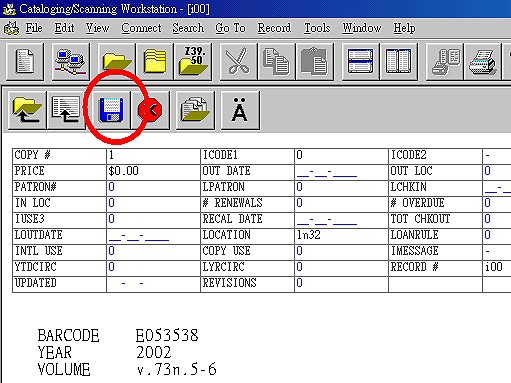This screenshot has height=383, width=511.
Task: Click the document with up arrow icon
Action: [x=66, y=110]
